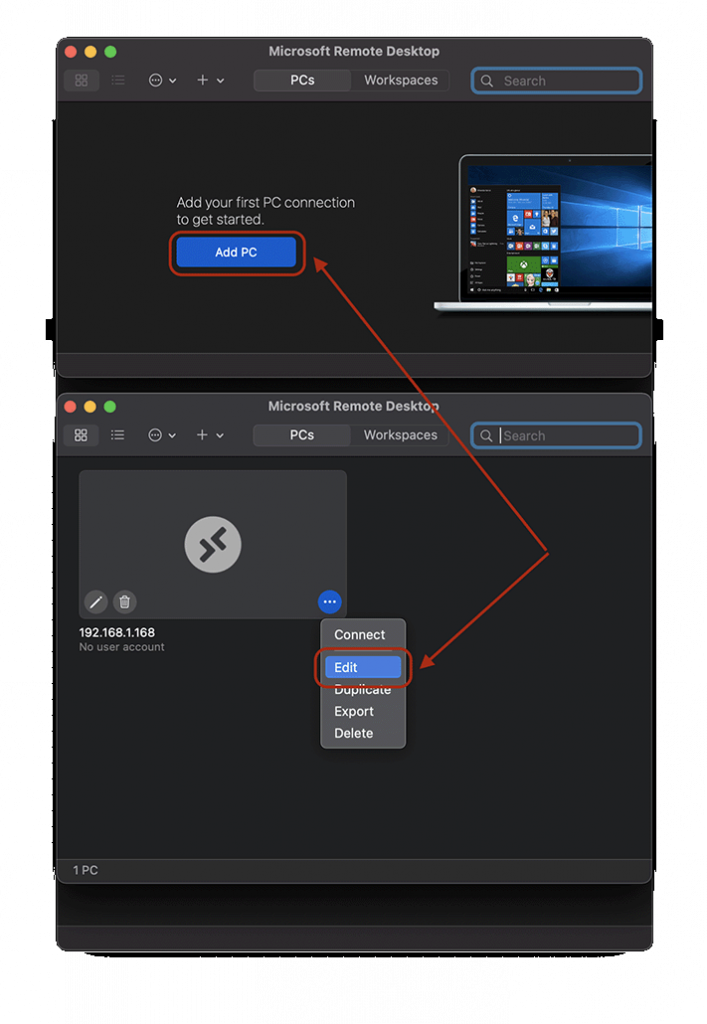Click the 192.168.1.168 PC name label
707x1024 pixels.
point(117,632)
